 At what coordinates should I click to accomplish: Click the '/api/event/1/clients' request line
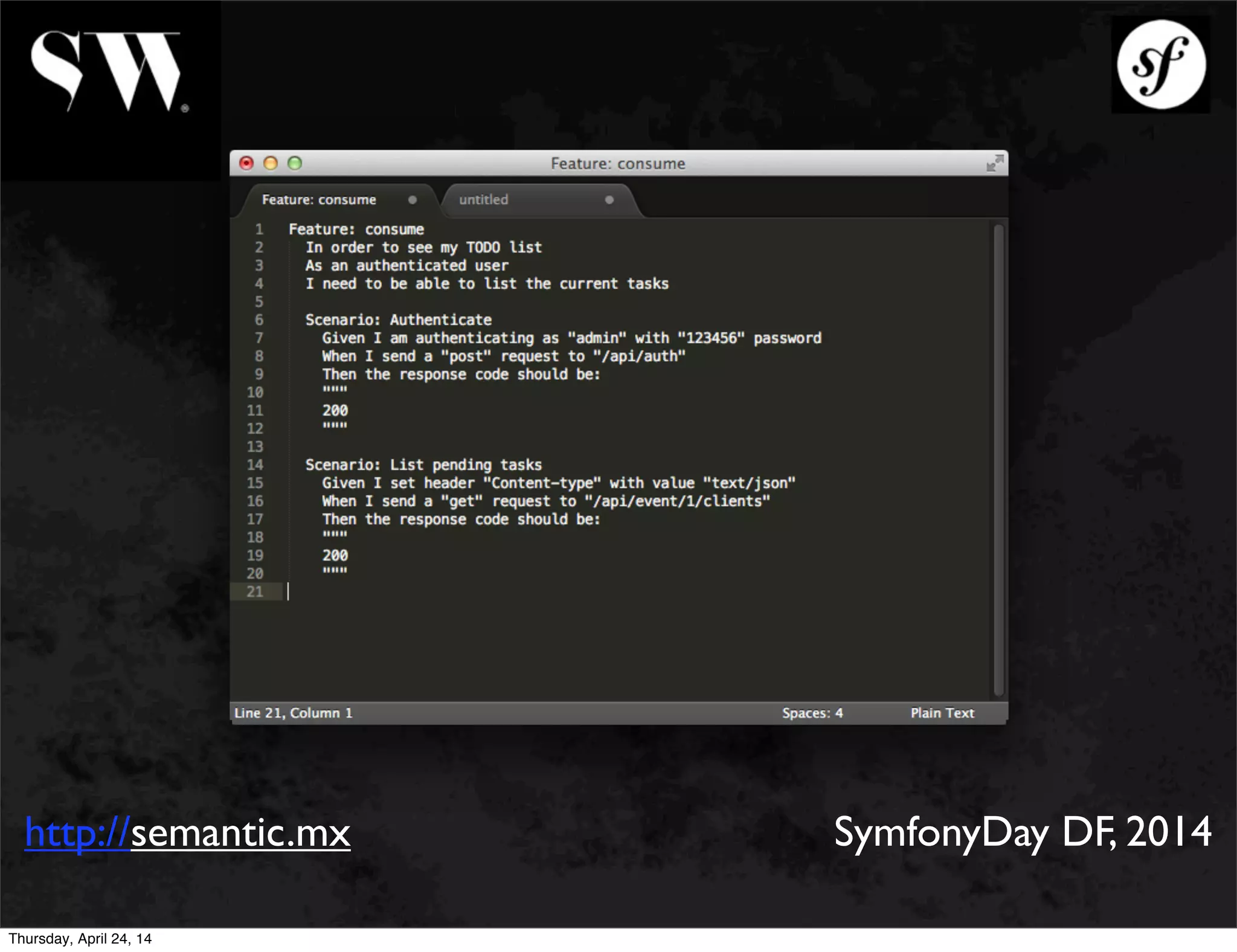[x=546, y=501]
